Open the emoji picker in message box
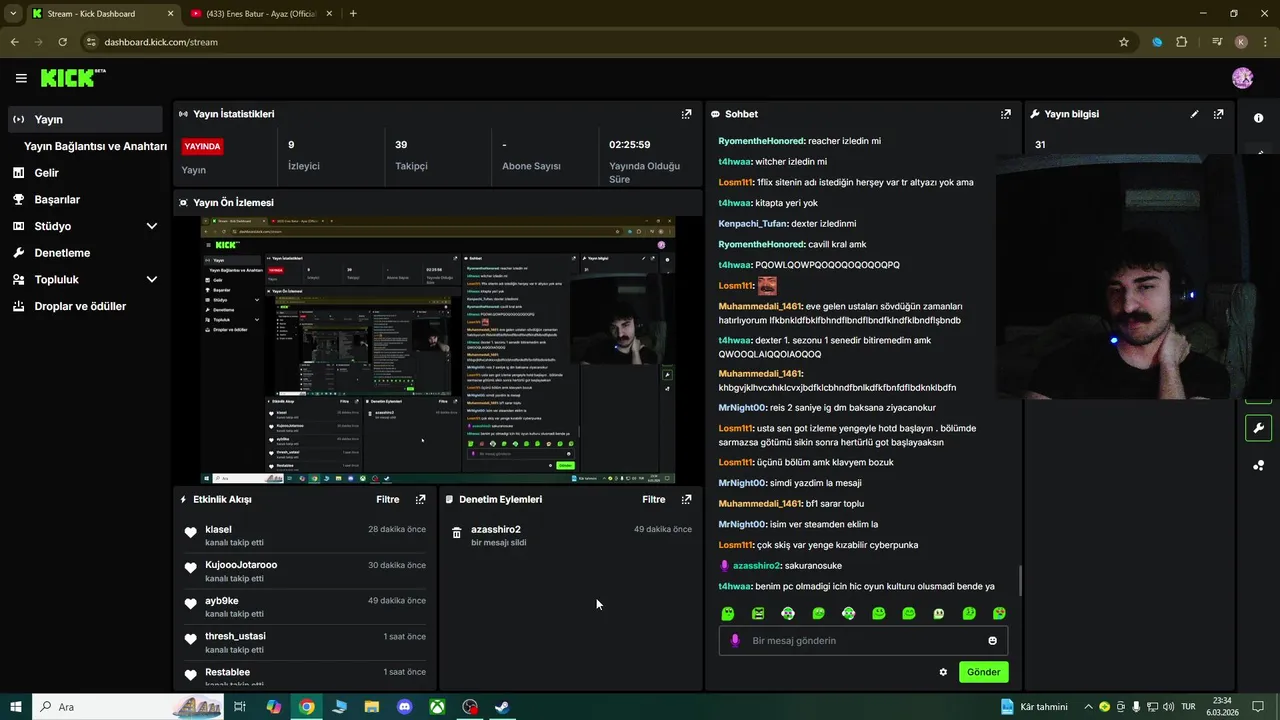This screenshot has width=1280, height=720. [x=993, y=640]
